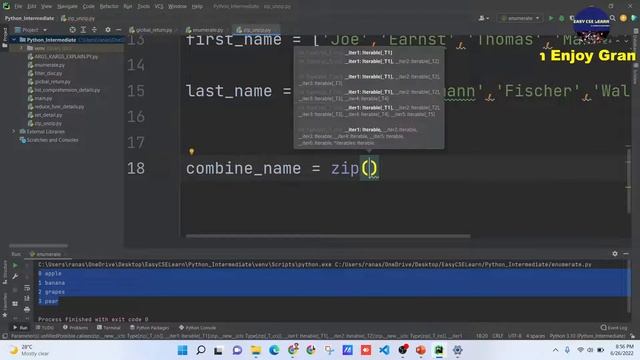
Task: Open Windows Search from taskbar
Action: (201, 350)
